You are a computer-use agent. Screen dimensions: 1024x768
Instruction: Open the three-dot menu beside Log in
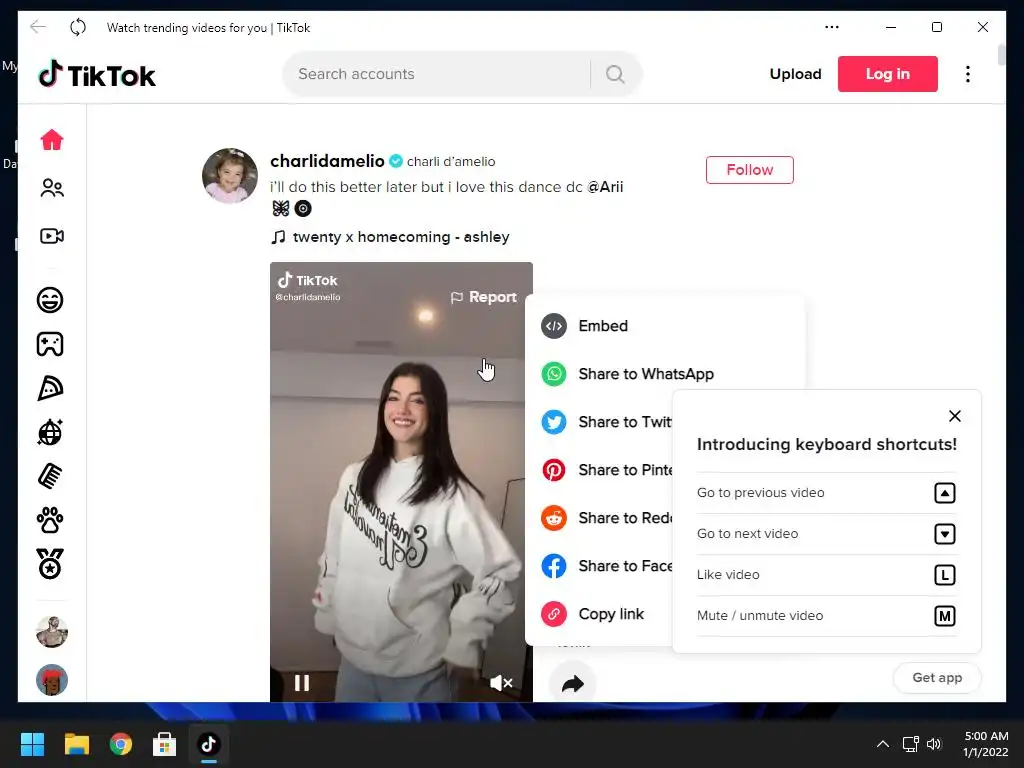coord(968,74)
